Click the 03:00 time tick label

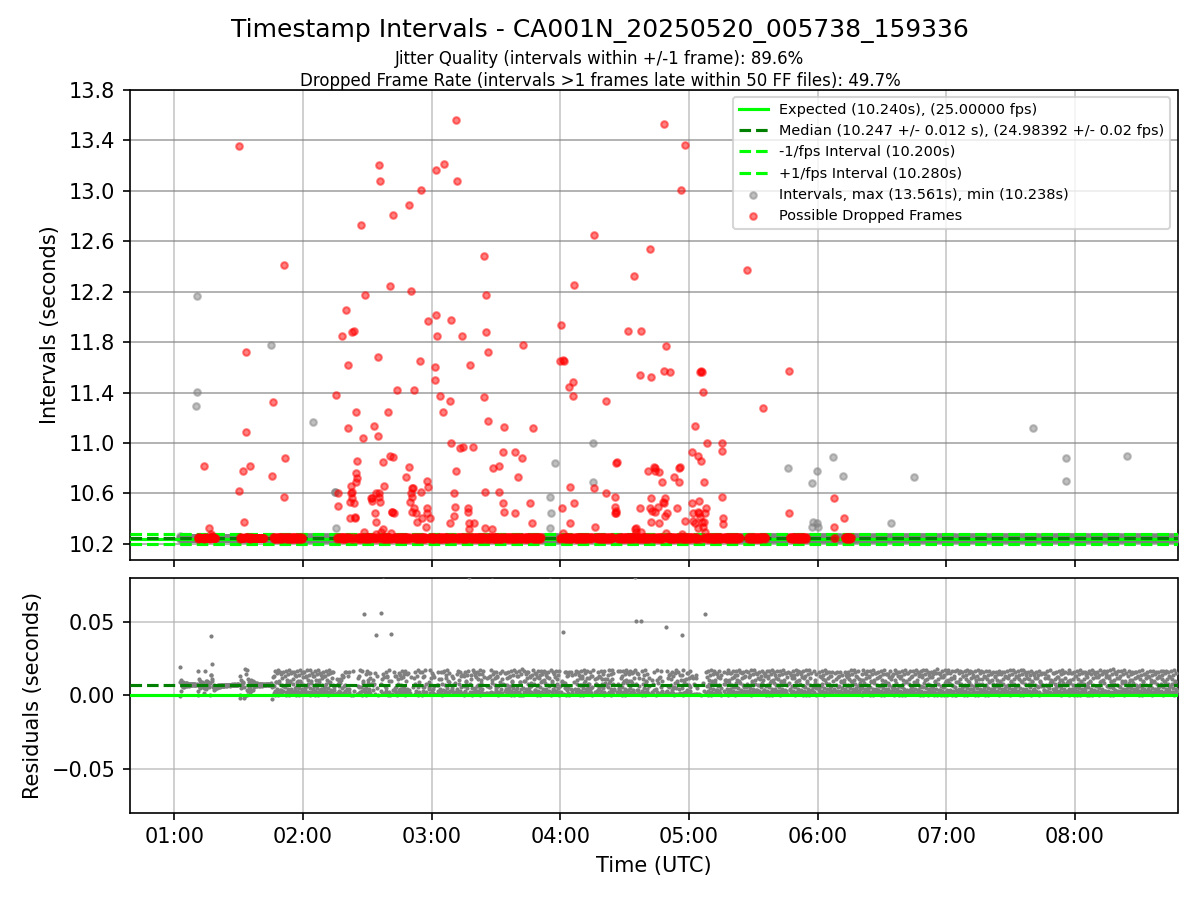click(432, 836)
